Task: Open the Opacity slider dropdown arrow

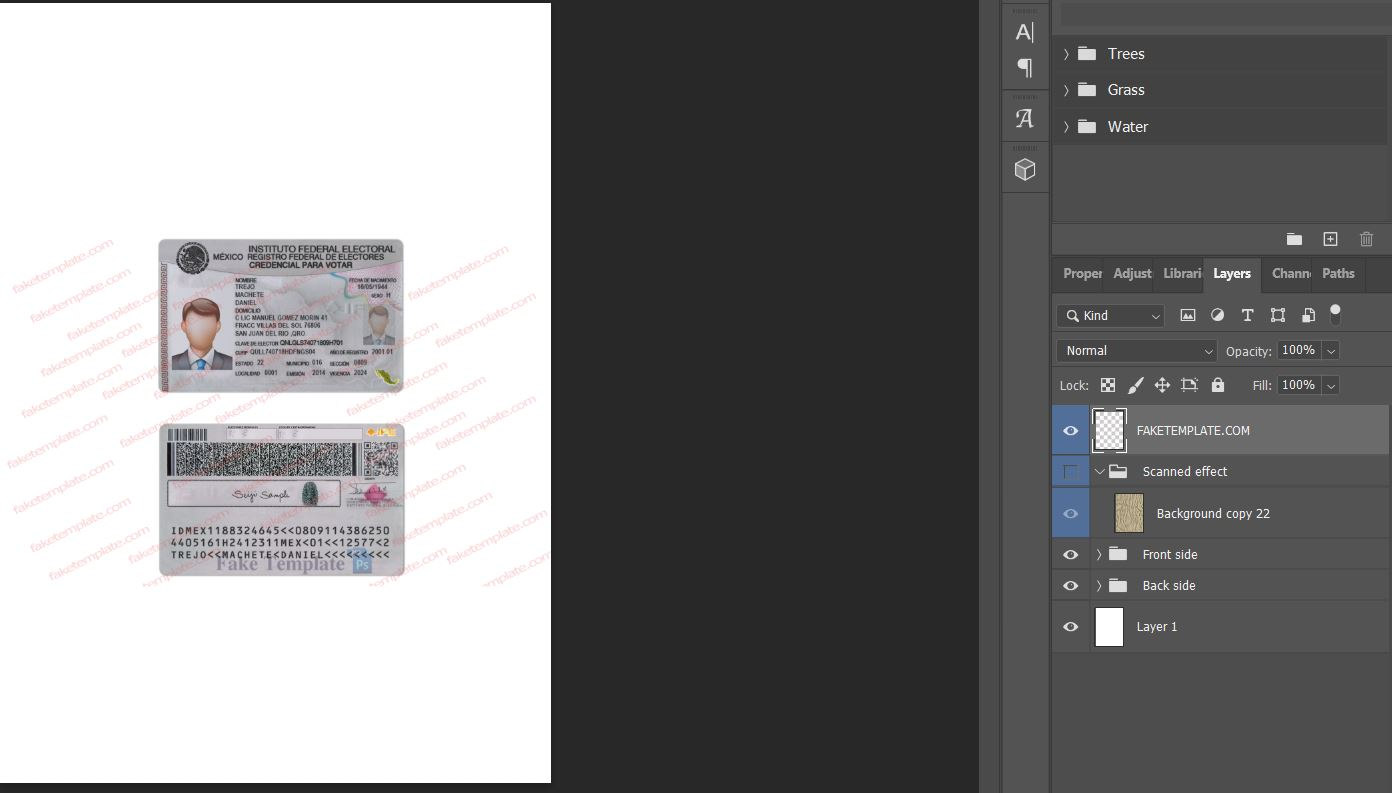Action: coord(1330,351)
